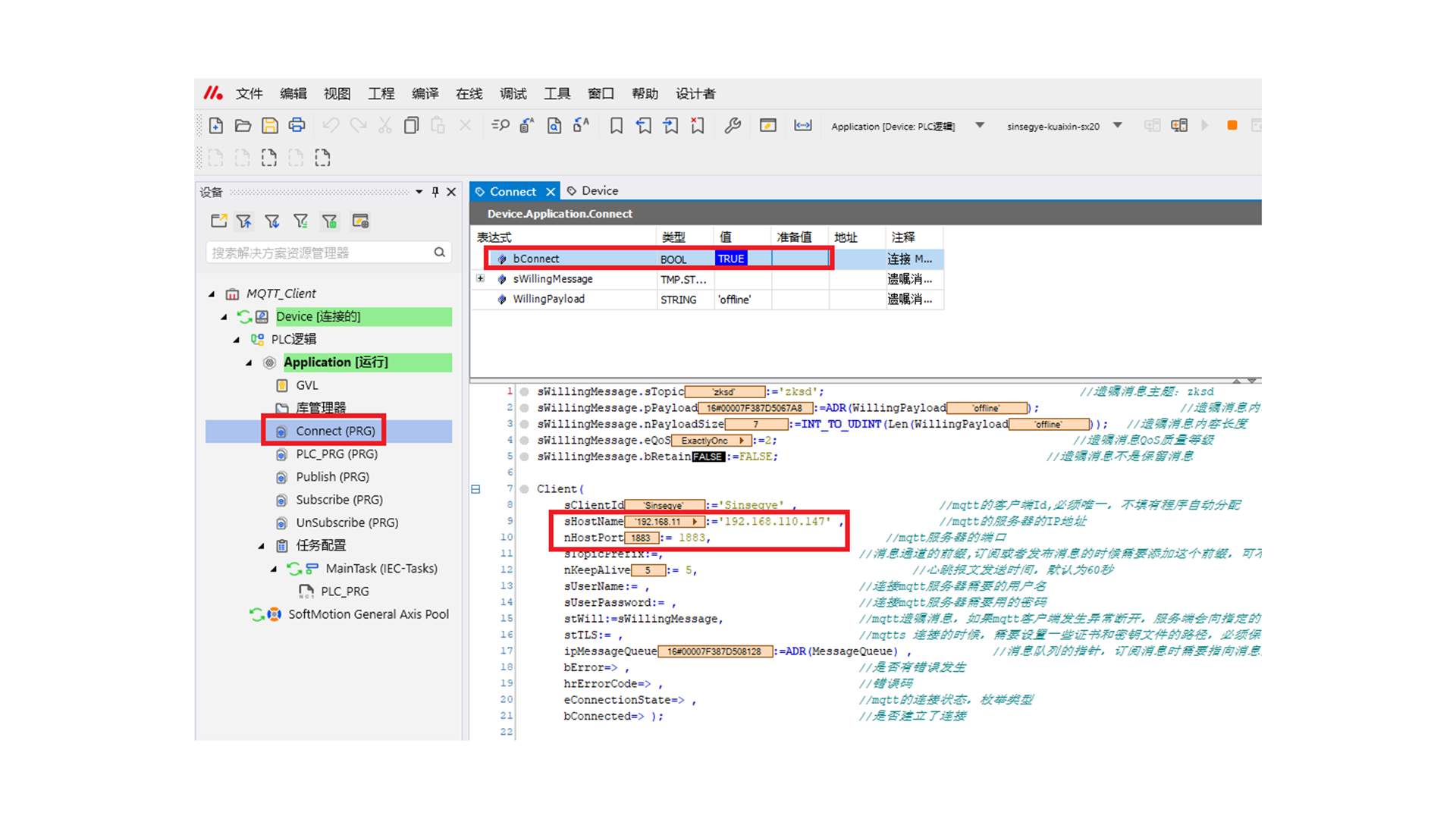Image resolution: width=1456 pixels, height=819 pixels.
Task: Click the search magnifier in solution explorer box
Action: pyautogui.click(x=439, y=253)
